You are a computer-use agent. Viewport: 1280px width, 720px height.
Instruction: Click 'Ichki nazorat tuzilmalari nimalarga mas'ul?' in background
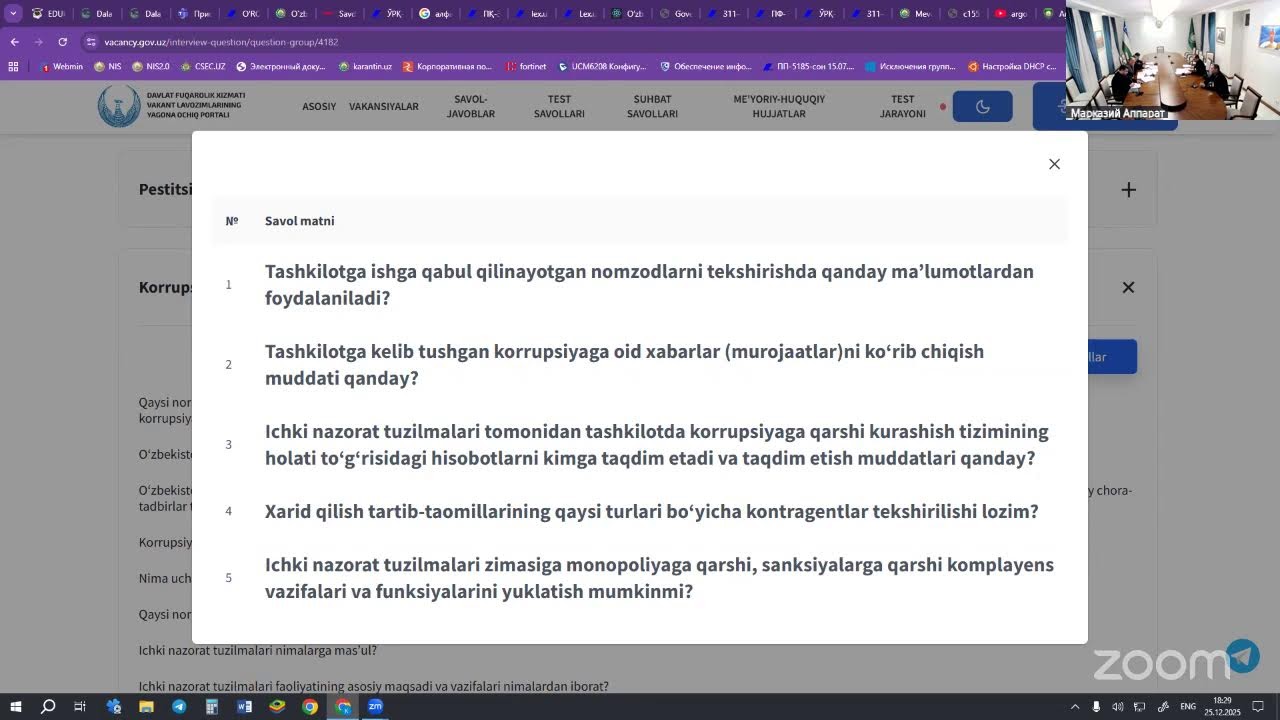258,650
